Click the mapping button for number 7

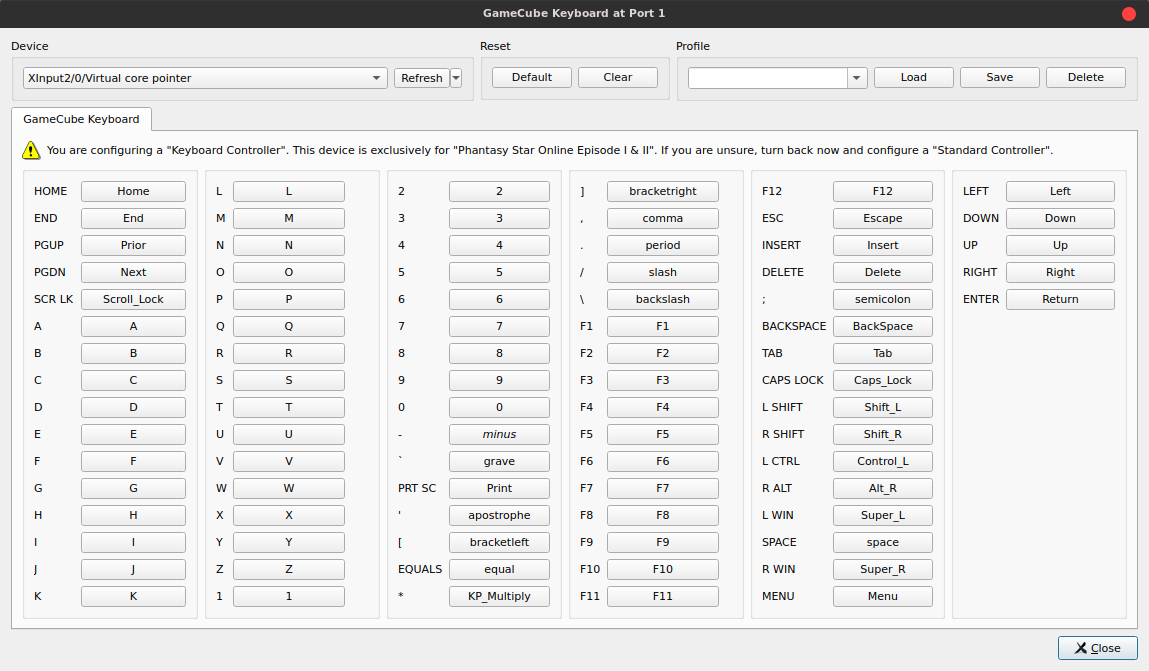point(499,326)
